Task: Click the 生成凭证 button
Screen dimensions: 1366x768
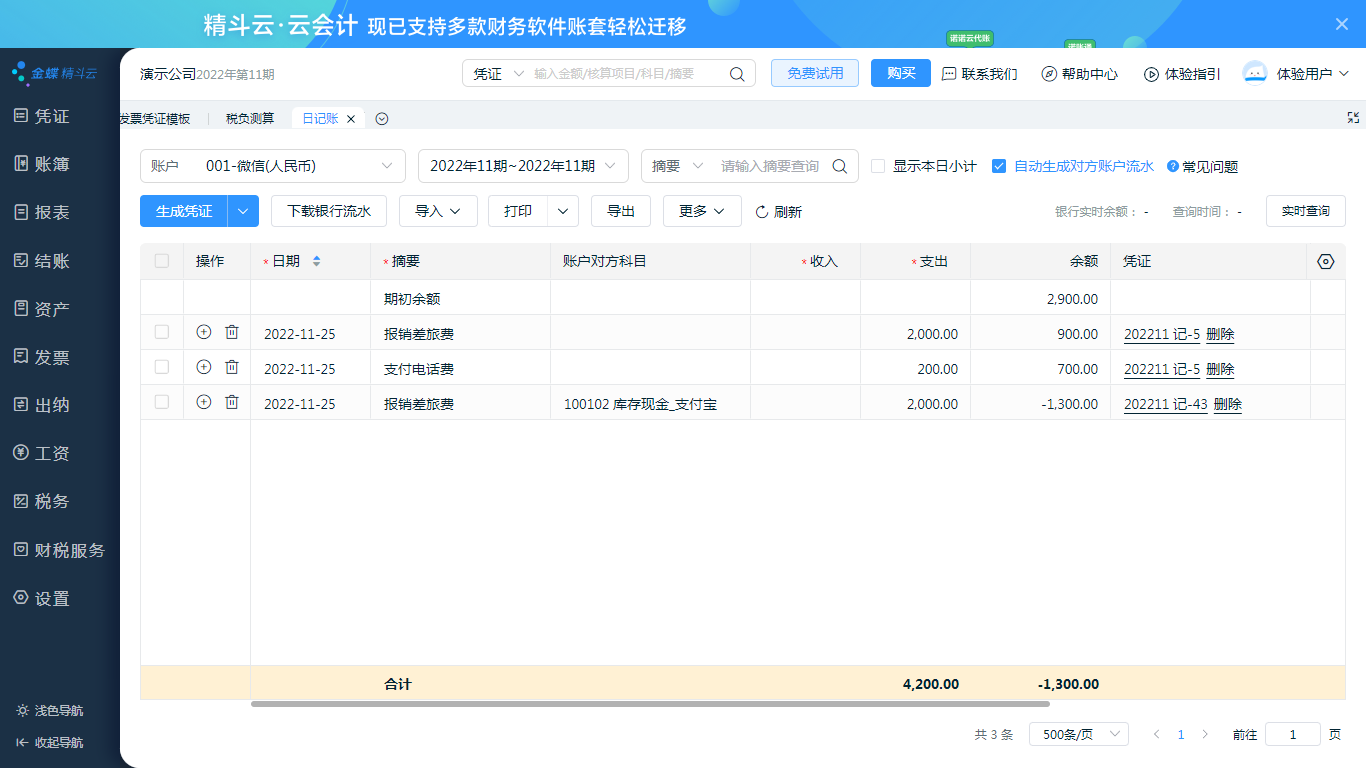Action: pos(184,211)
